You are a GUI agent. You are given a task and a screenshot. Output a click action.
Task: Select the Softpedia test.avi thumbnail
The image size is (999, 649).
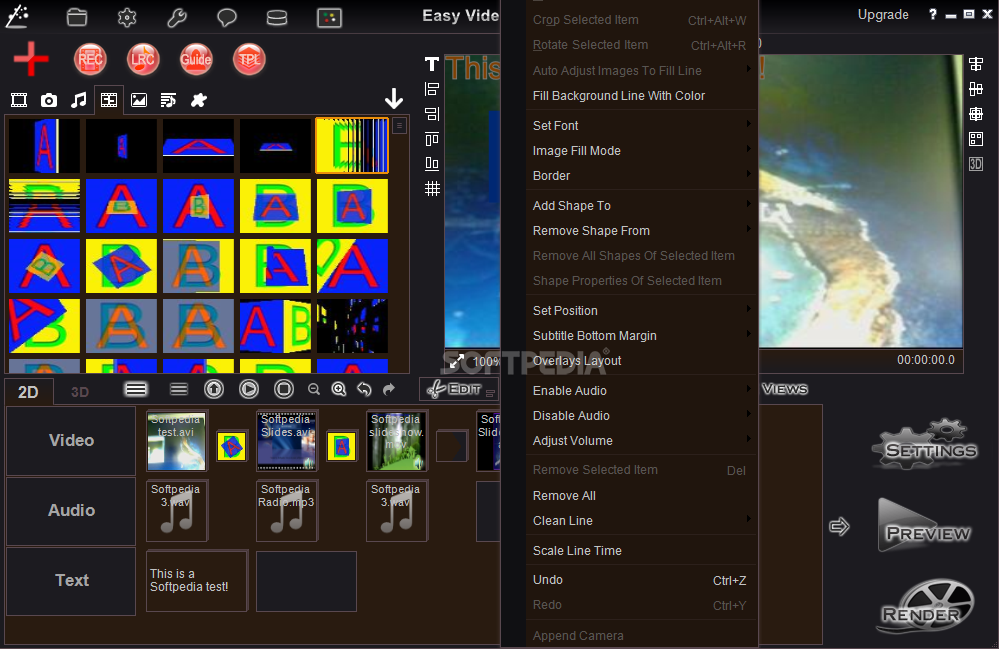point(176,441)
